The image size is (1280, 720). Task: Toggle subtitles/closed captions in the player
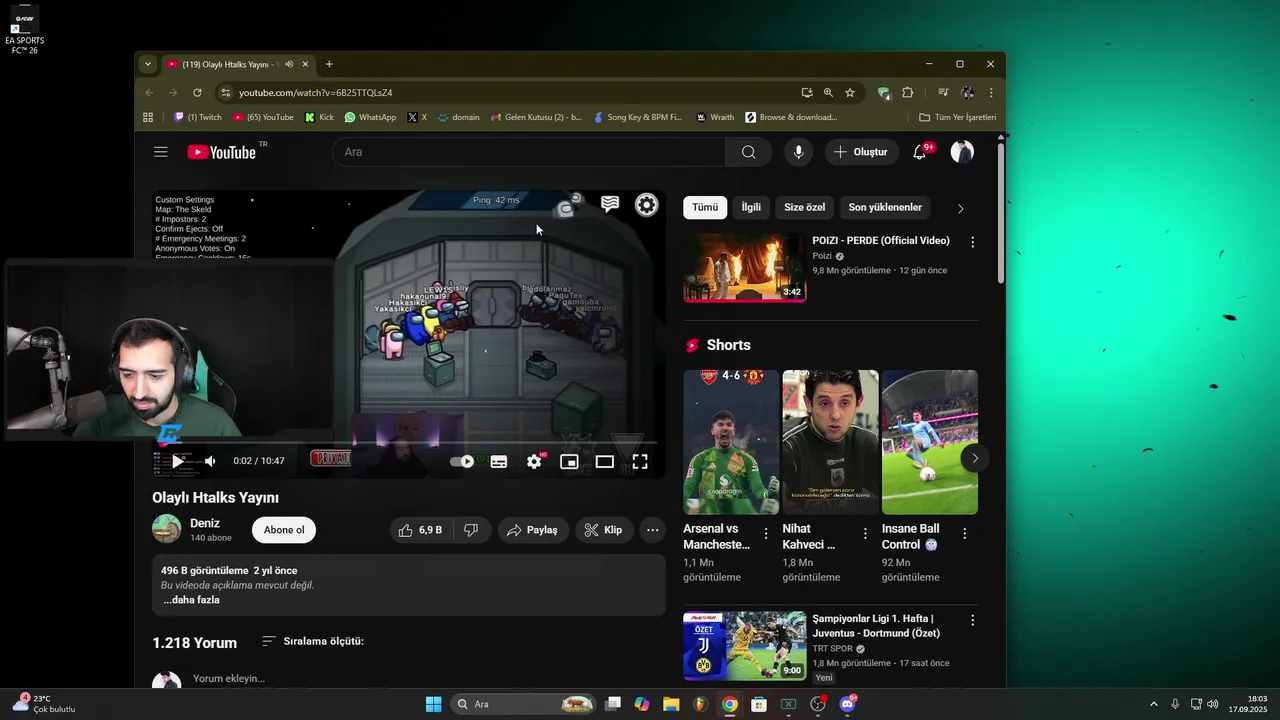pyautogui.click(x=499, y=461)
